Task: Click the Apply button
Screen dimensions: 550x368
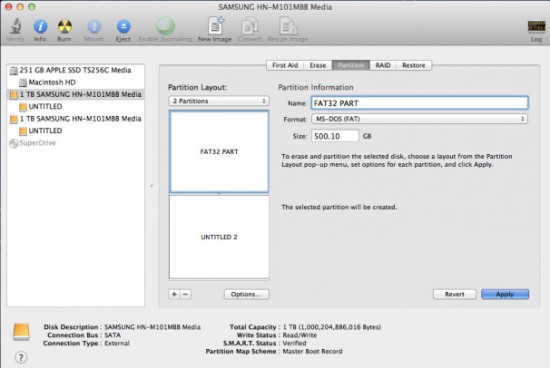Action: click(x=505, y=294)
